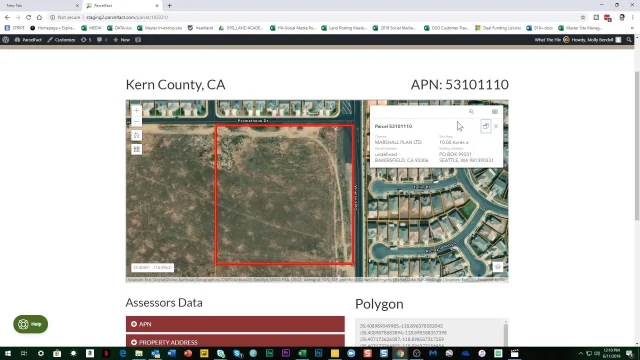Open ParcelFact site menu in admin bar

coord(28,40)
